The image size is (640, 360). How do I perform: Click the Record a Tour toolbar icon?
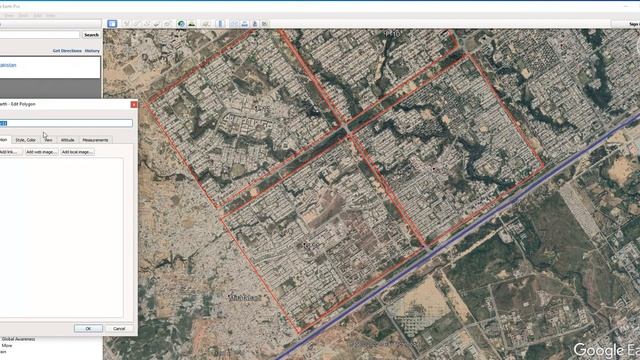coord(167,24)
